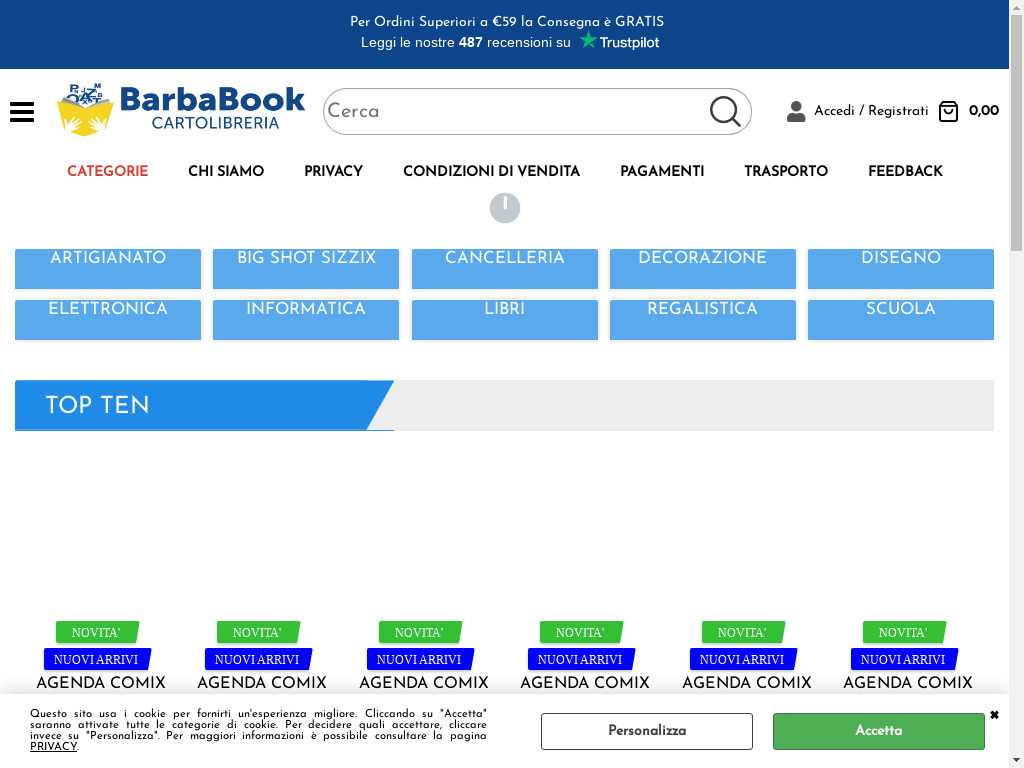The height and width of the screenshot is (768, 1024).
Task: Click the Personalizza cookie button
Action: click(x=647, y=731)
